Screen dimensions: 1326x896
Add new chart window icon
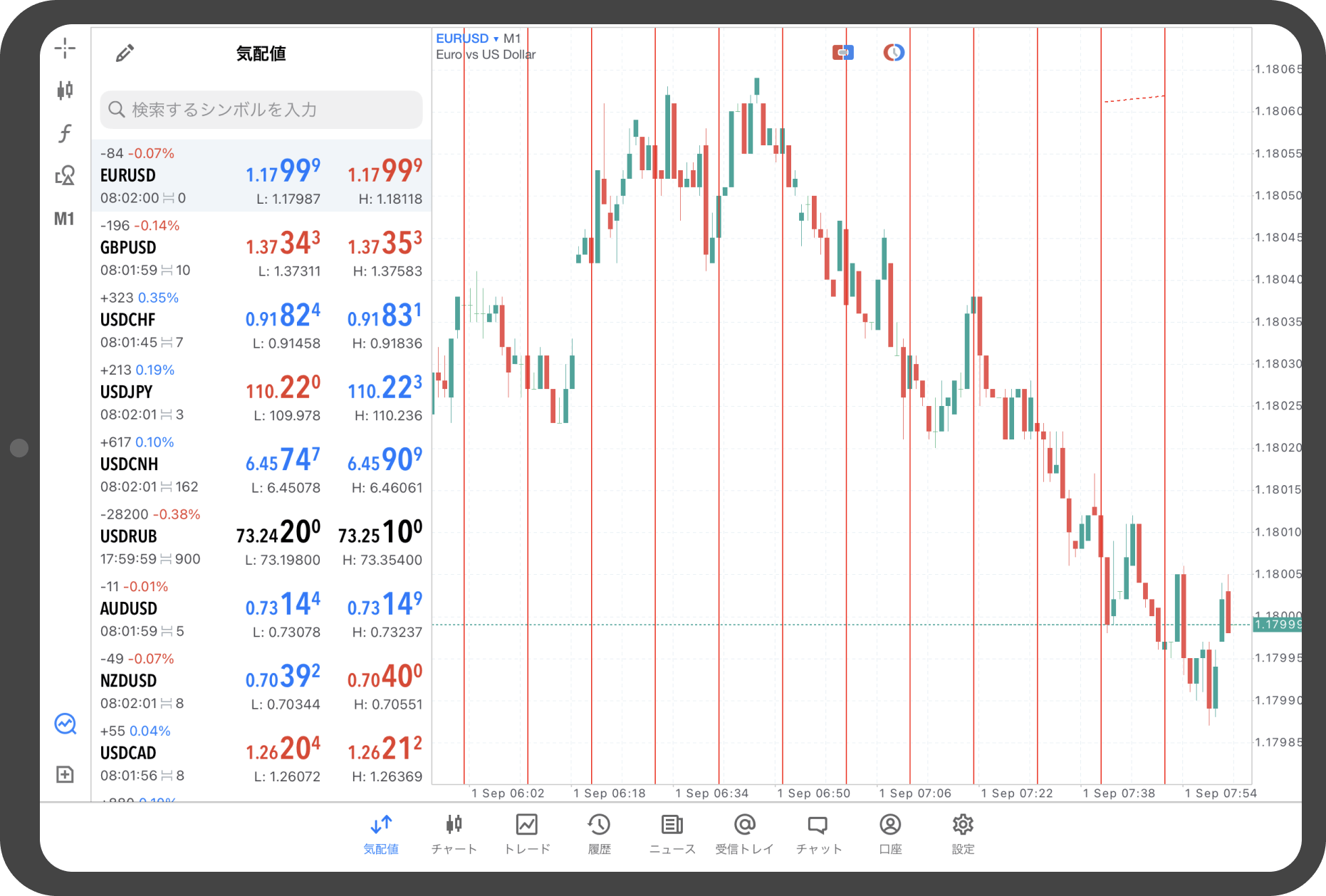pos(65,774)
